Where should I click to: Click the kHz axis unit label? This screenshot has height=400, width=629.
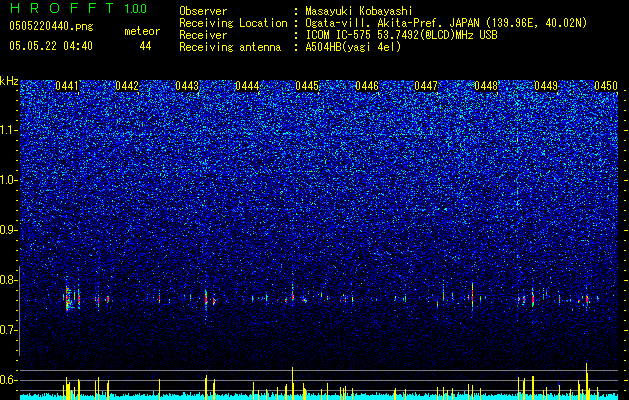click(9, 81)
